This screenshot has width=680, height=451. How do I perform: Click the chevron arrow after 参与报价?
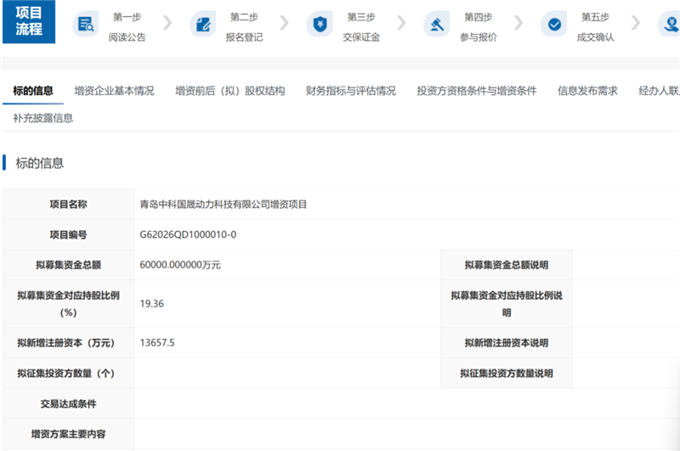click(518, 23)
